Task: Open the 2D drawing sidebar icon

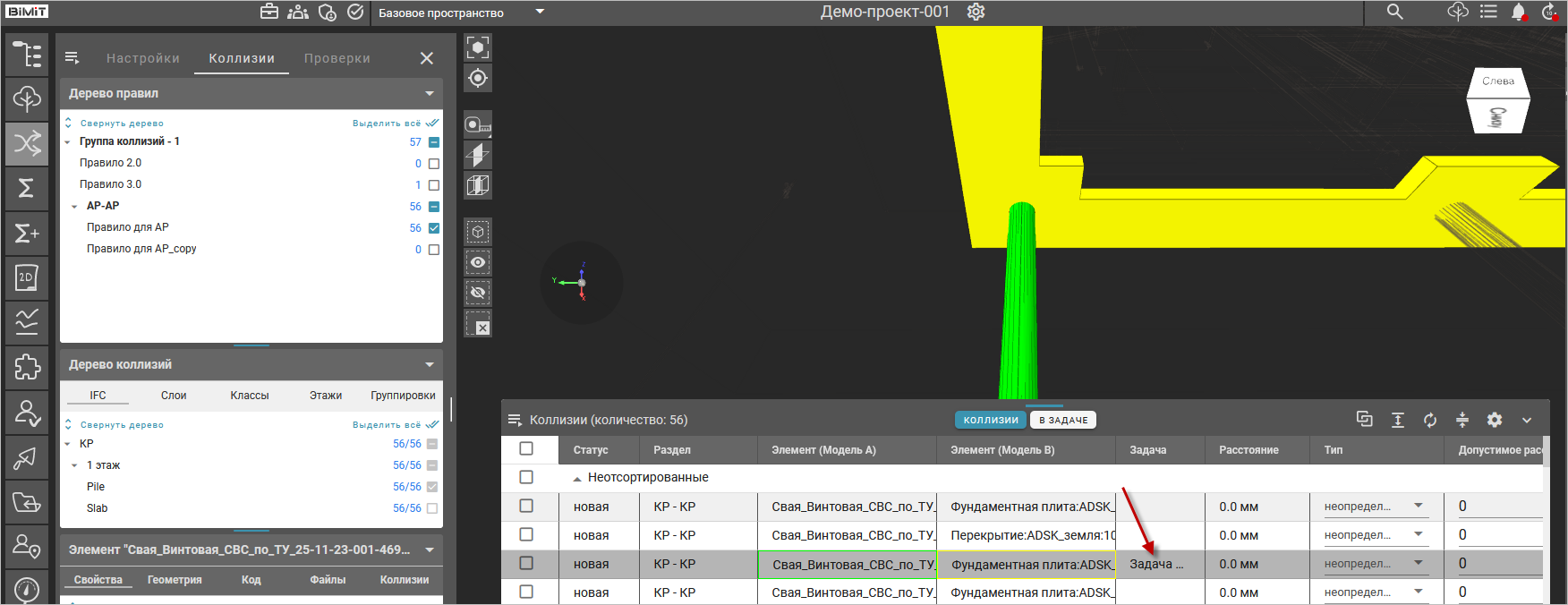Action: (x=27, y=277)
